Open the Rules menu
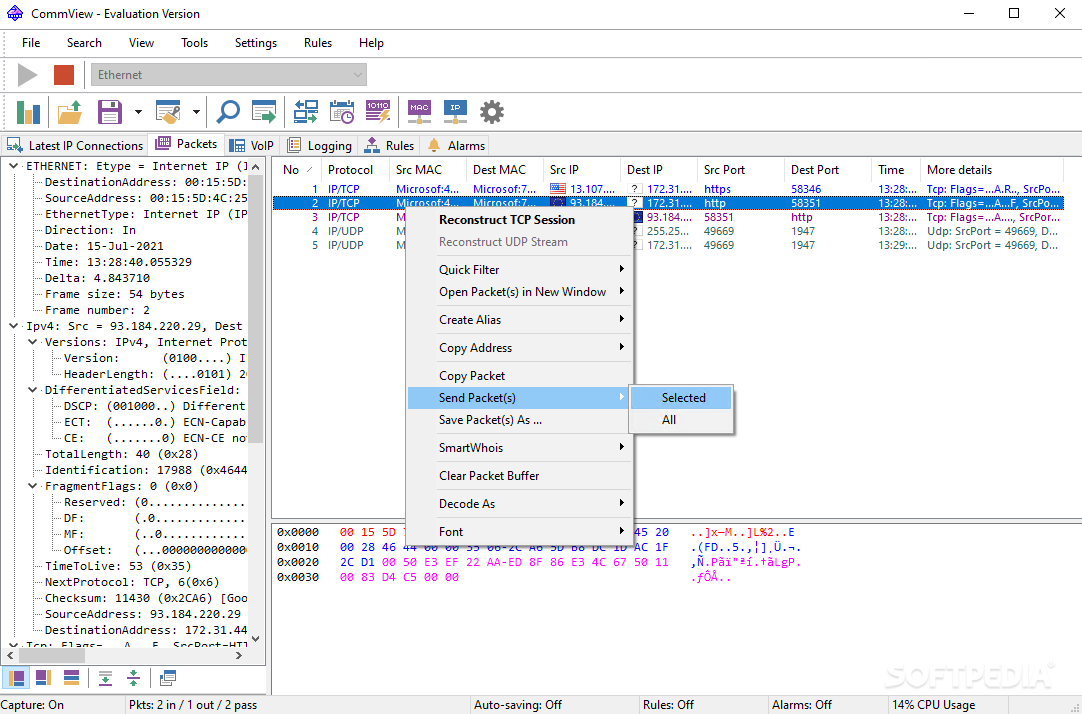This screenshot has width=1082, height=714. tap(318, 43)
